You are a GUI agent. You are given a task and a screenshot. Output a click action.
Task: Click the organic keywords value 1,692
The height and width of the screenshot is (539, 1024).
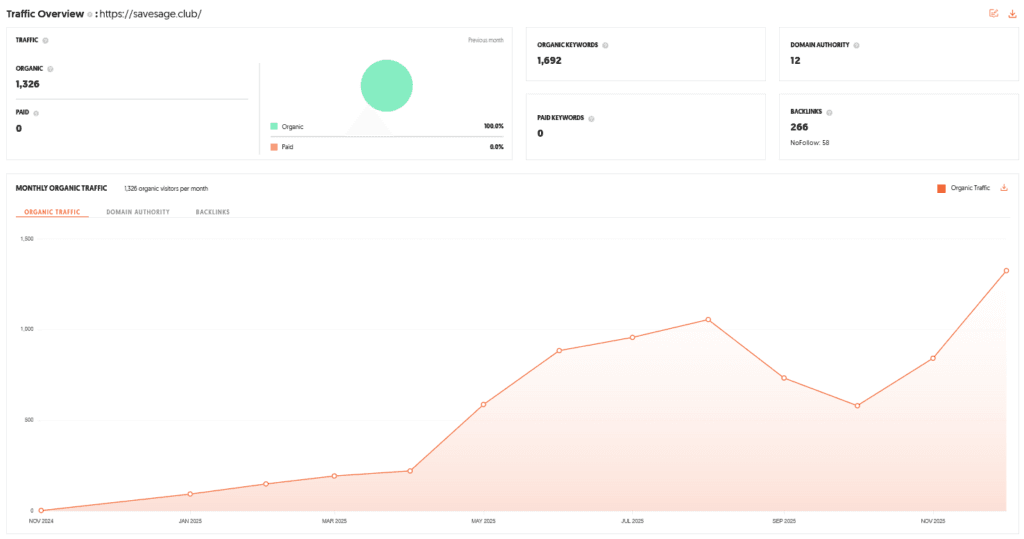[549, 61]
